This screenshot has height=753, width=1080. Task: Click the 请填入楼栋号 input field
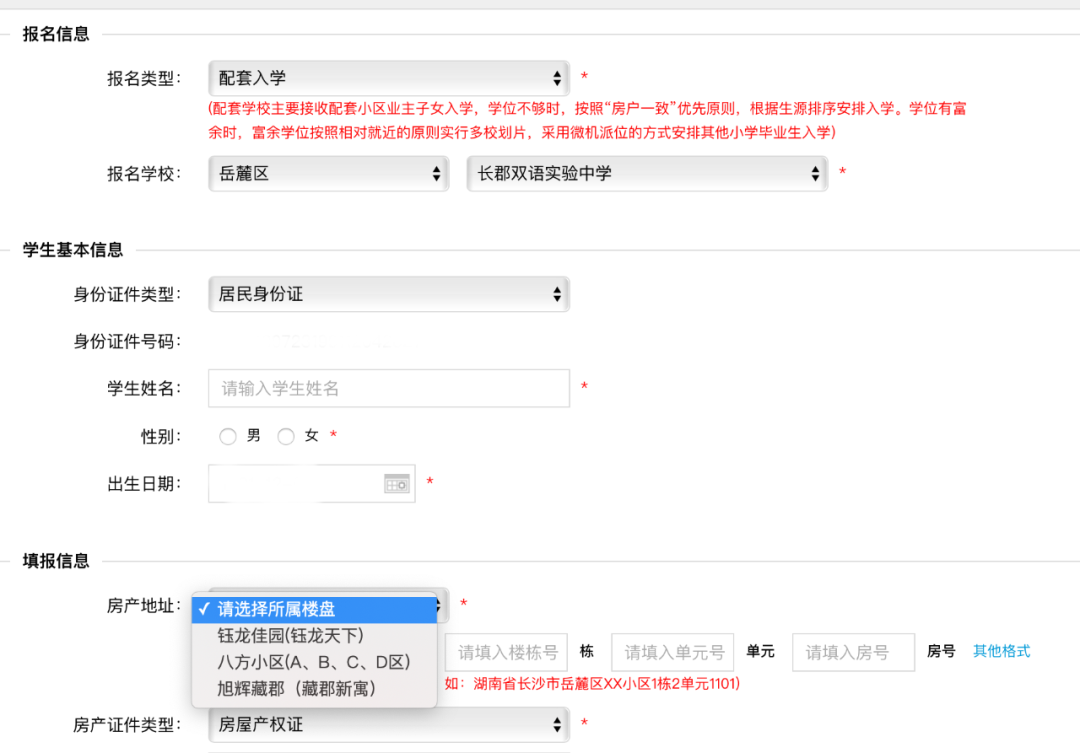point(506,652)
